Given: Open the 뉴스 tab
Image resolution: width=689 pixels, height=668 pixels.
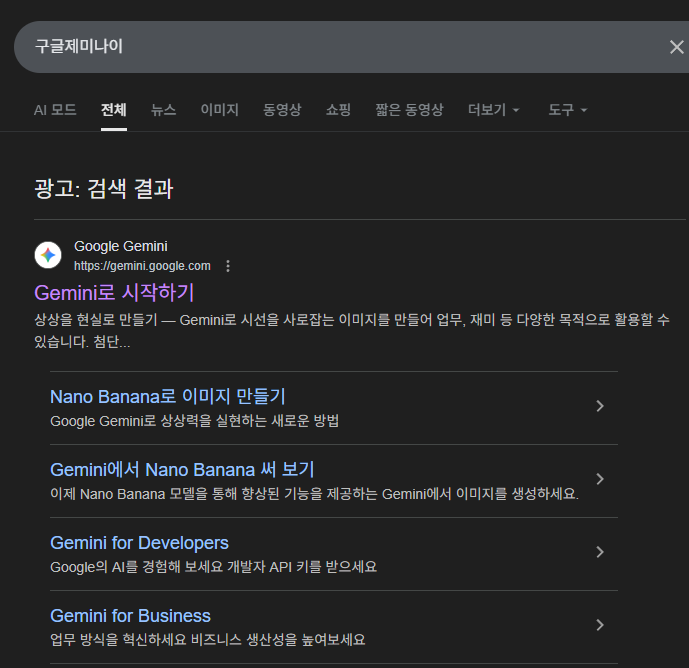Looking at the screenshot, I should (163, 109).
